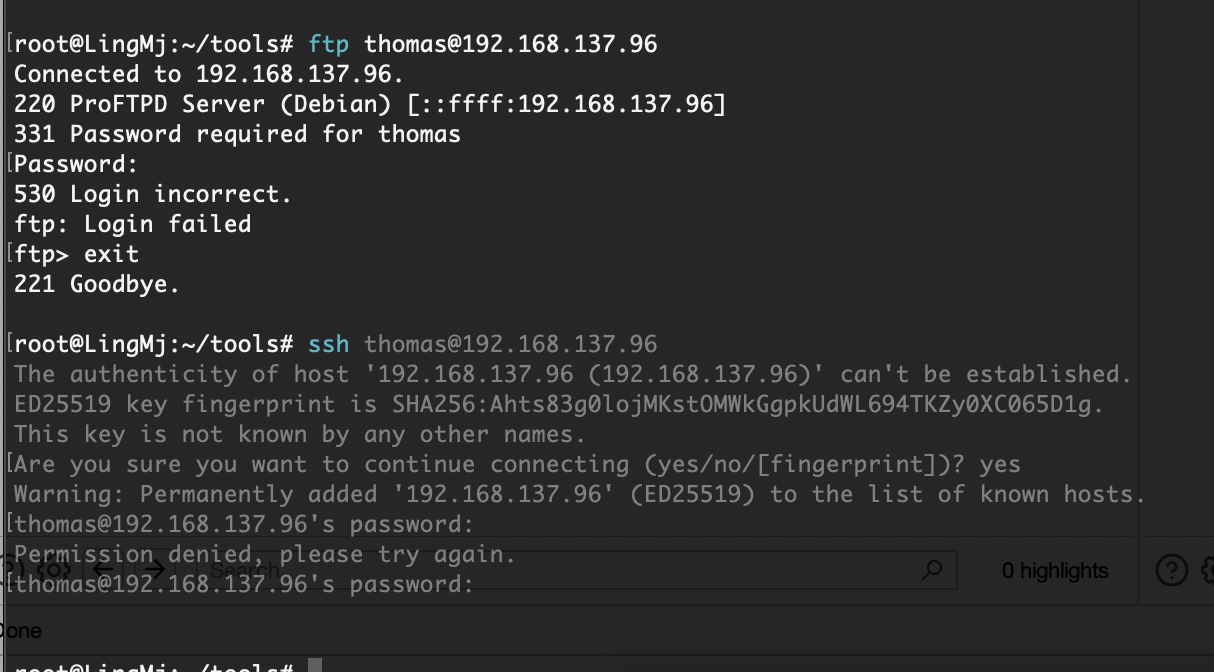Click the '331 Password required for thomas' line
This screenshot has height=672, width=1214.
pyautogui.click(x=237, y=134)
